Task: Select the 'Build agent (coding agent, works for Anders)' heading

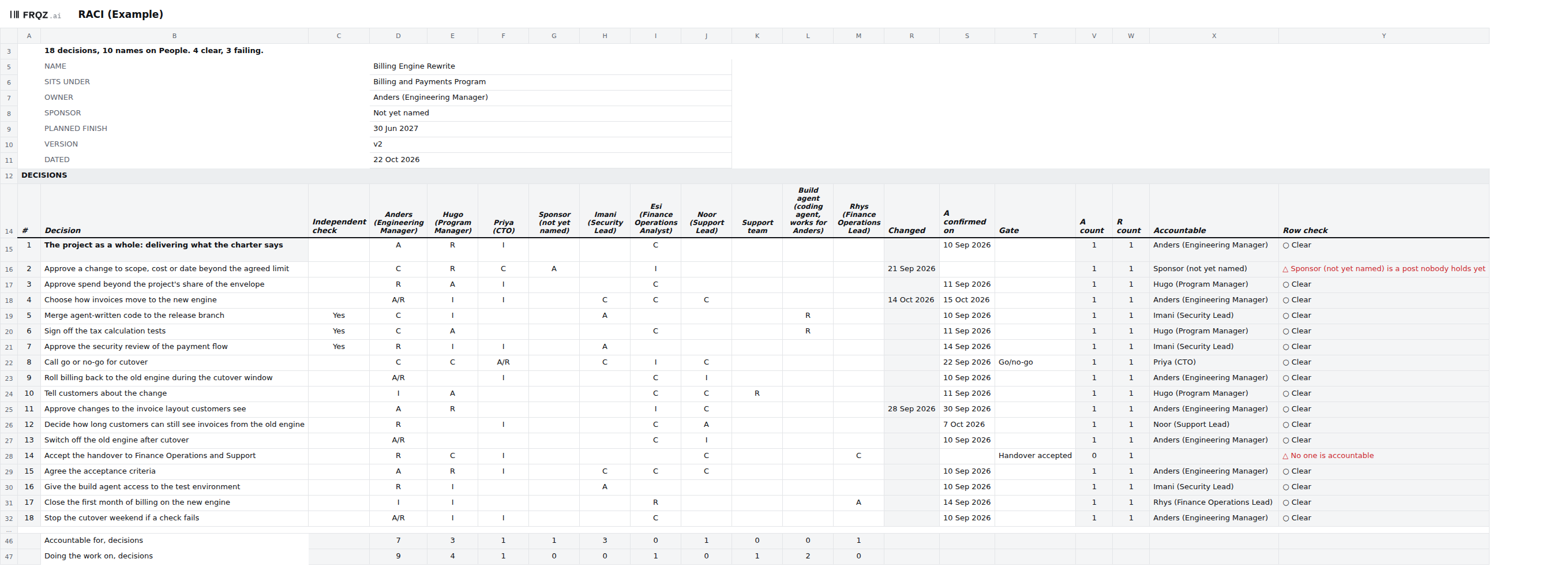Action: tap(808, 211)
